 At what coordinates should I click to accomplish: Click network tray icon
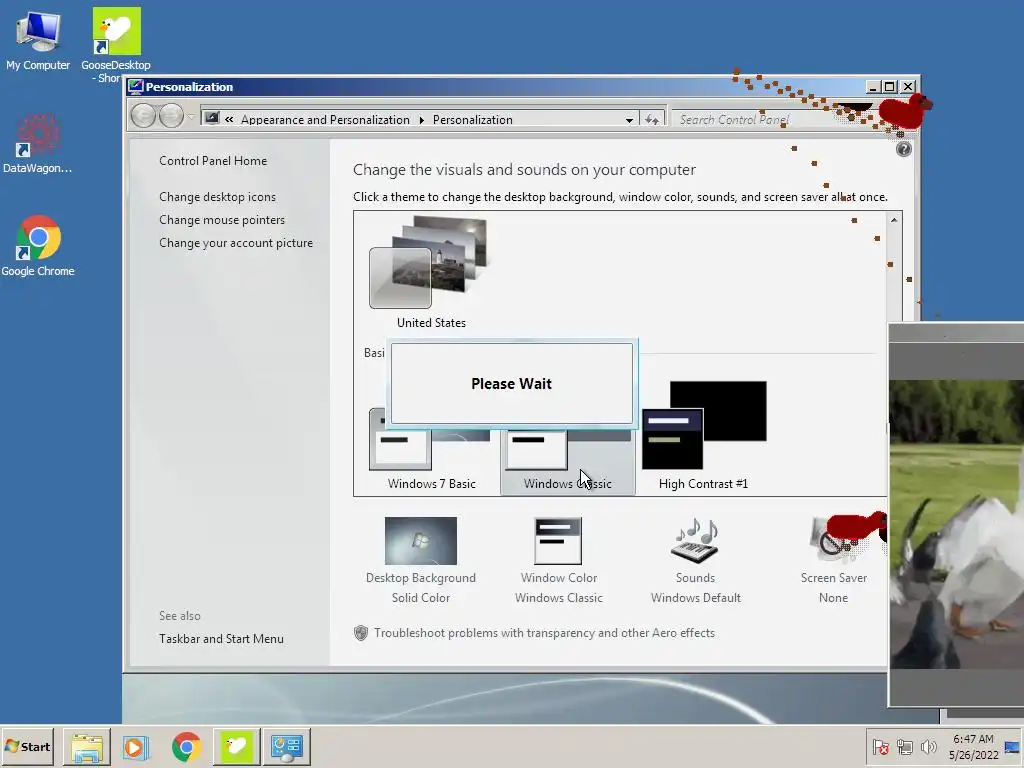[904, 747]
